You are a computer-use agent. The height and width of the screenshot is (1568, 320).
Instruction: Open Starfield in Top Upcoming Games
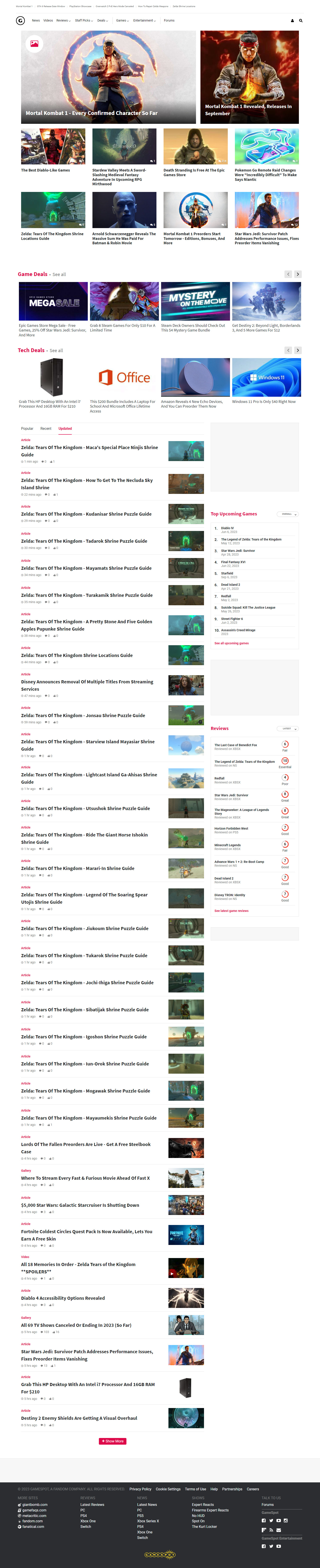(x=227, y=573)
